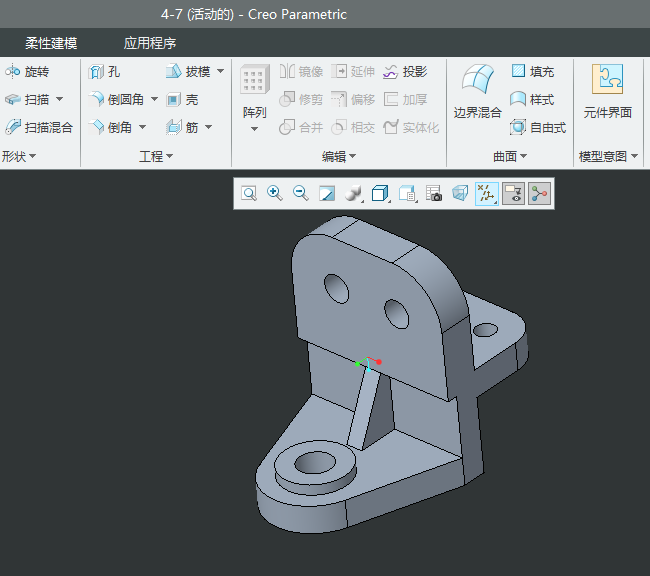
Task: Open the Pattern (阵列) dropdown arrow
Action: tap(254, 129)
